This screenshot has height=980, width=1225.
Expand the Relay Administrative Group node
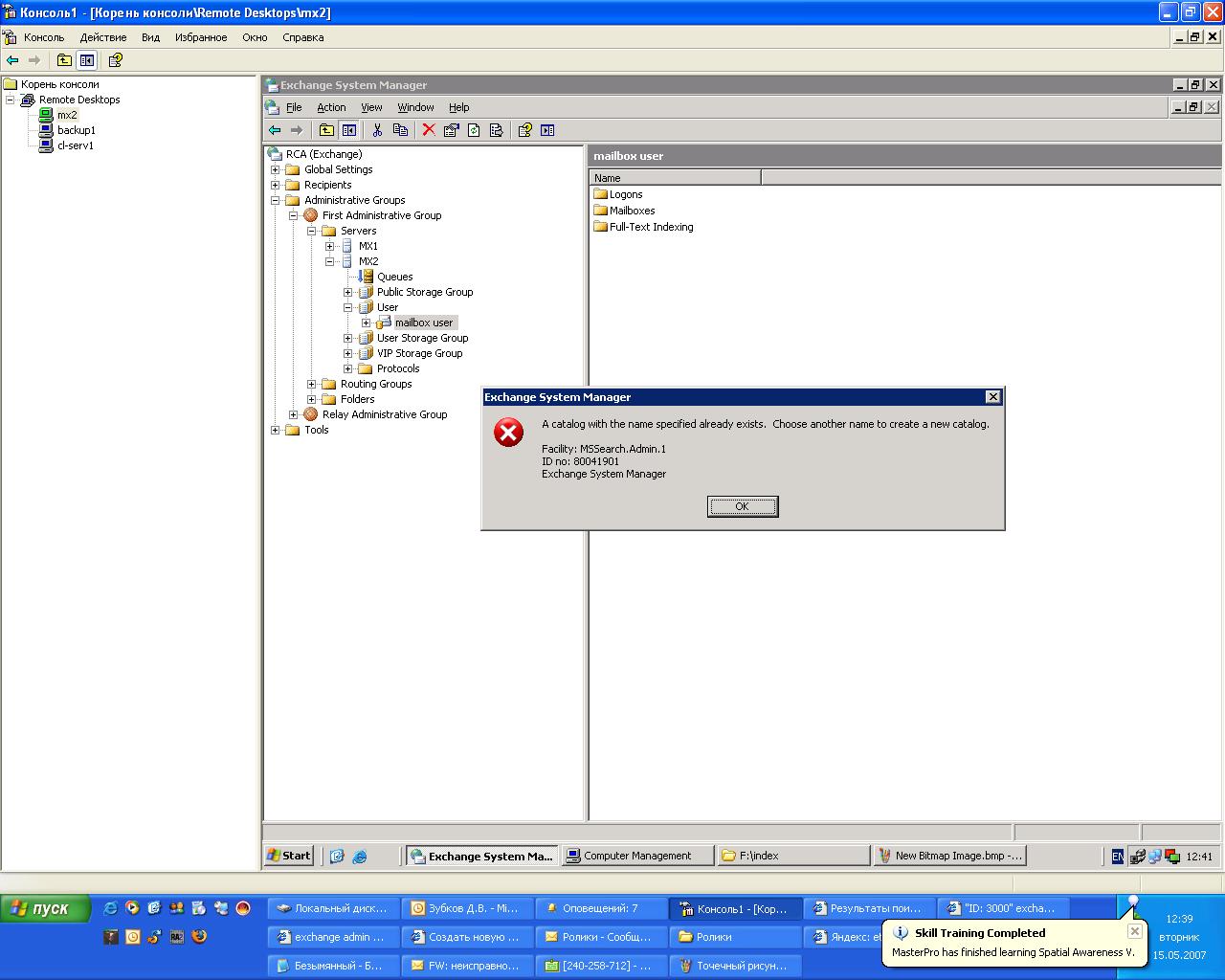pos(294,414)
